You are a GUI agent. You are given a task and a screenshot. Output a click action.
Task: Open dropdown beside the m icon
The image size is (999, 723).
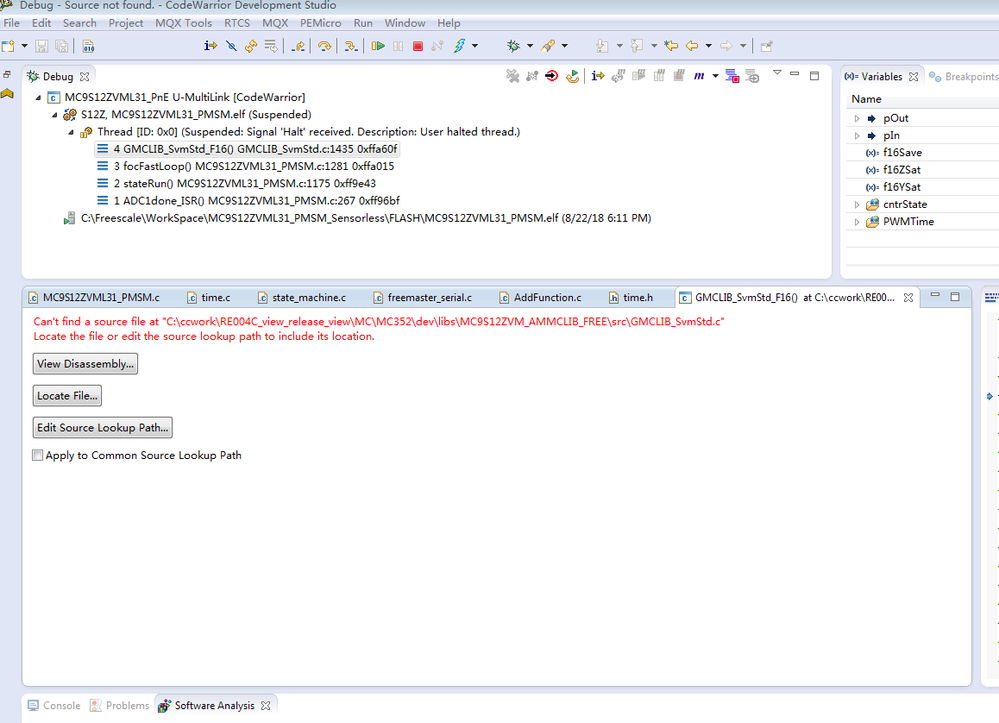coord(715,76)
